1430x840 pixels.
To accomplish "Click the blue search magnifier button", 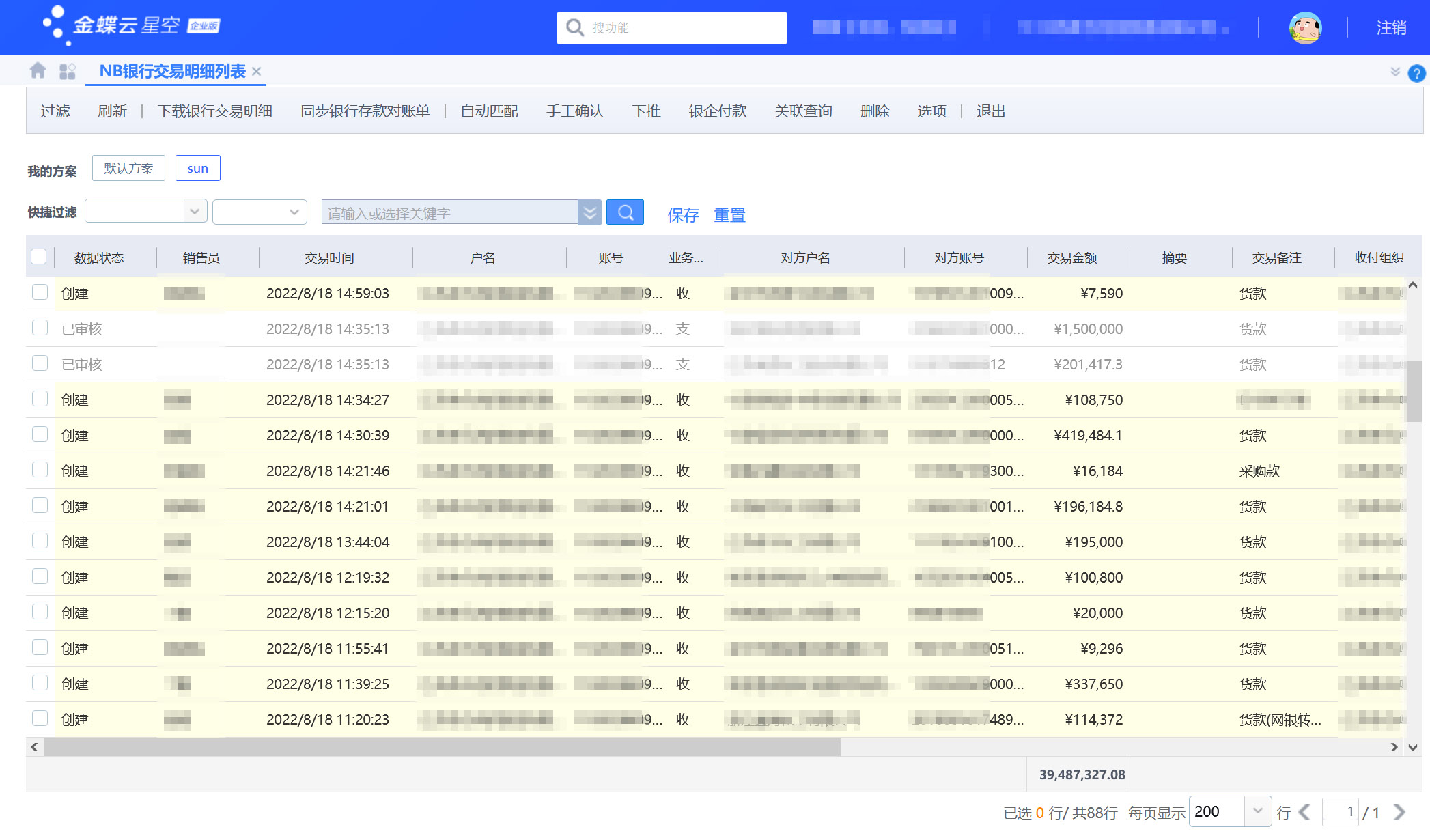I will (x=625, y=212).
